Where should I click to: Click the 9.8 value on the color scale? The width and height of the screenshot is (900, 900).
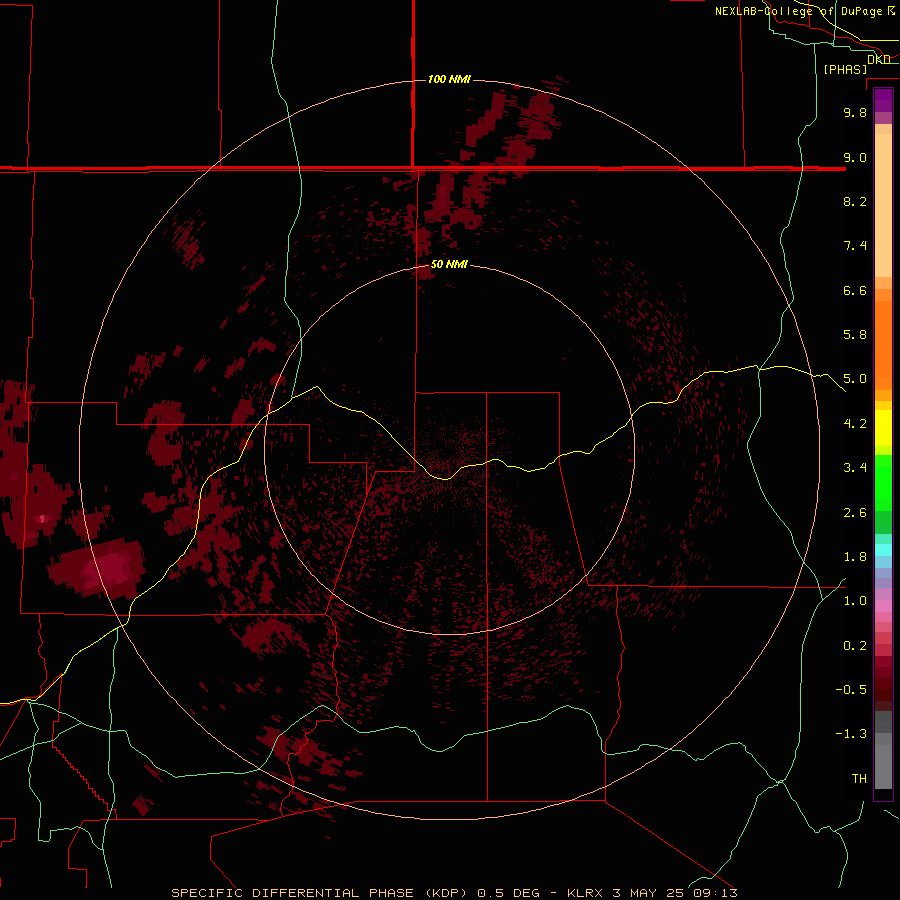(x=855, y=112)
